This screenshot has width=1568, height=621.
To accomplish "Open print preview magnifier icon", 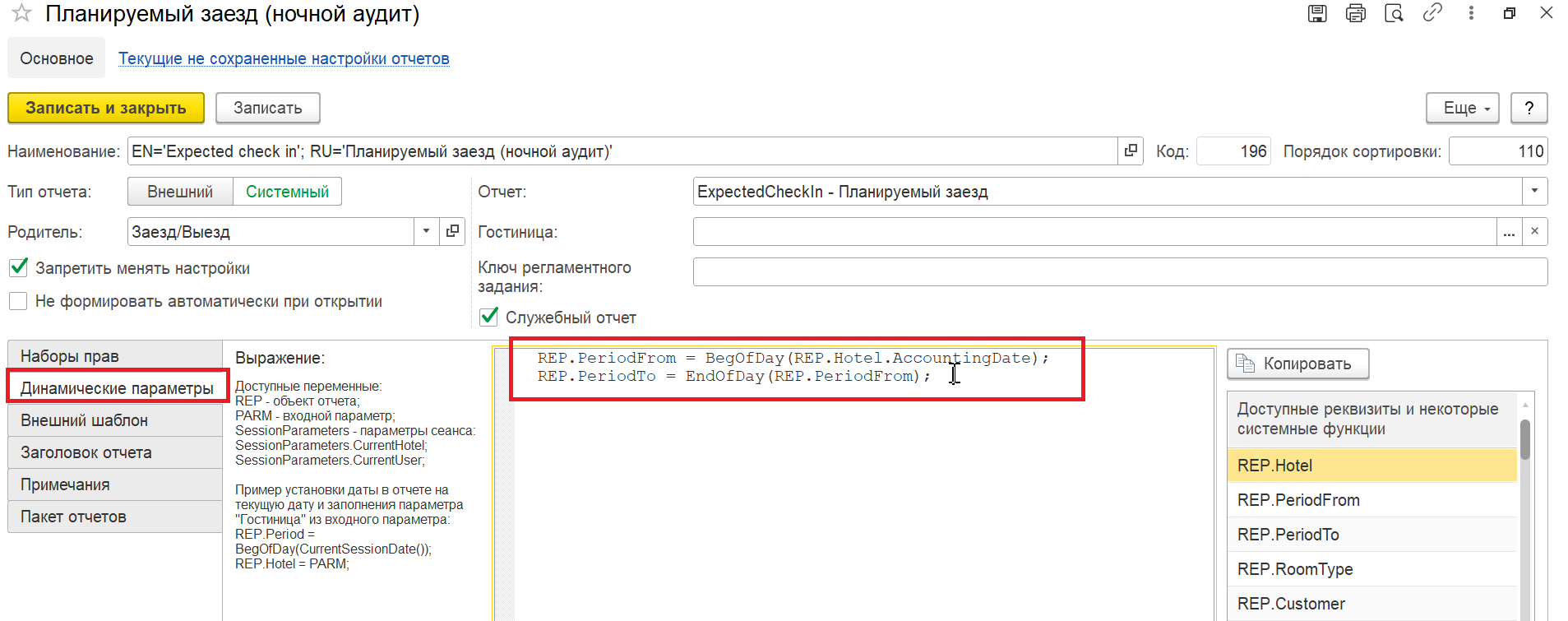I will point(1394,13).
